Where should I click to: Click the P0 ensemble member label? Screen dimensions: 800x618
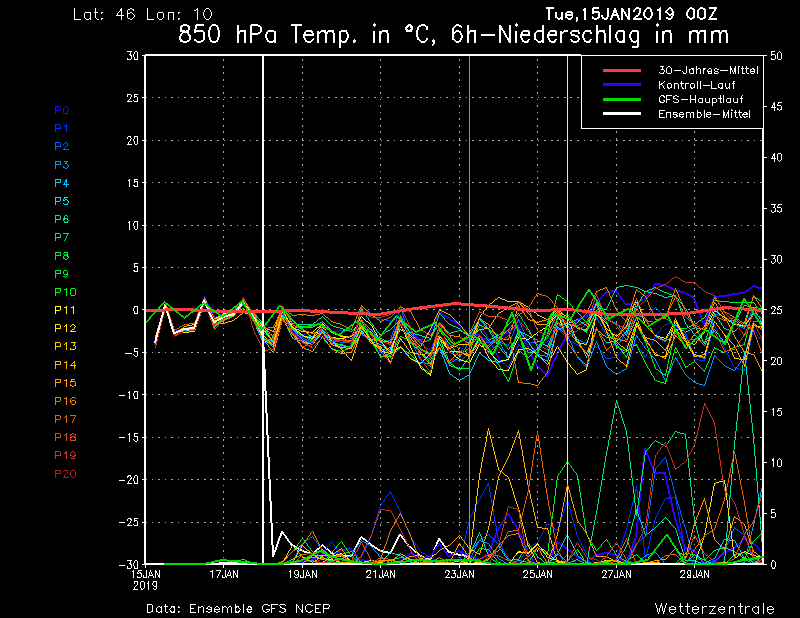[62, 110]
